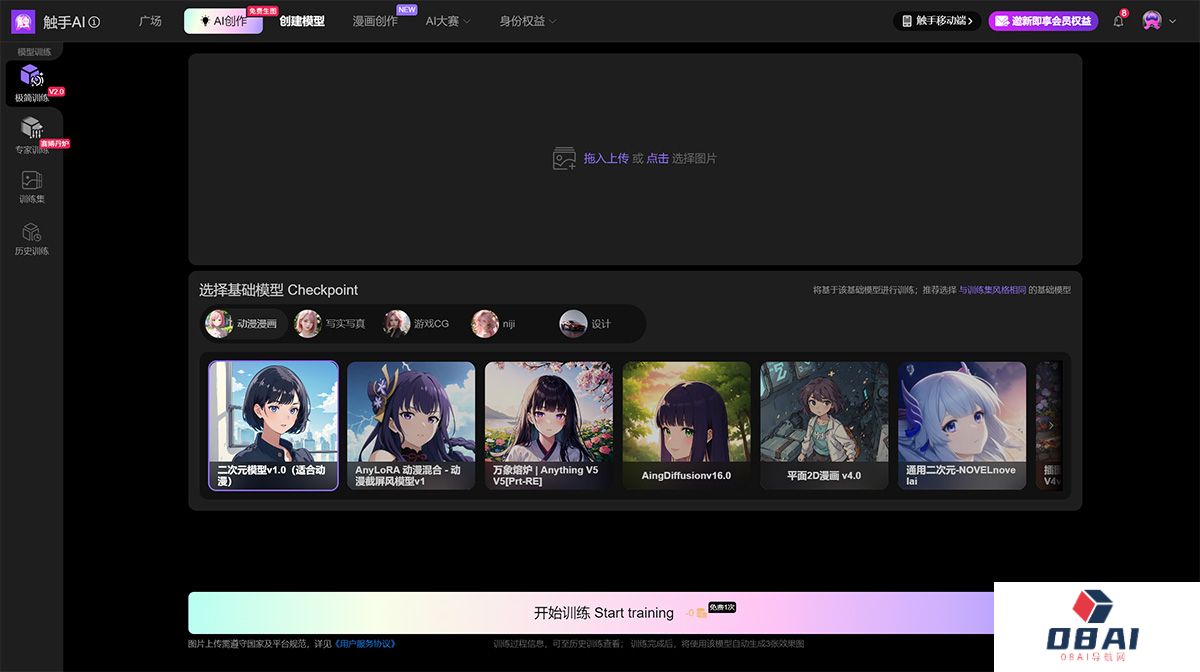Select the niji category tab

(494, 323)
